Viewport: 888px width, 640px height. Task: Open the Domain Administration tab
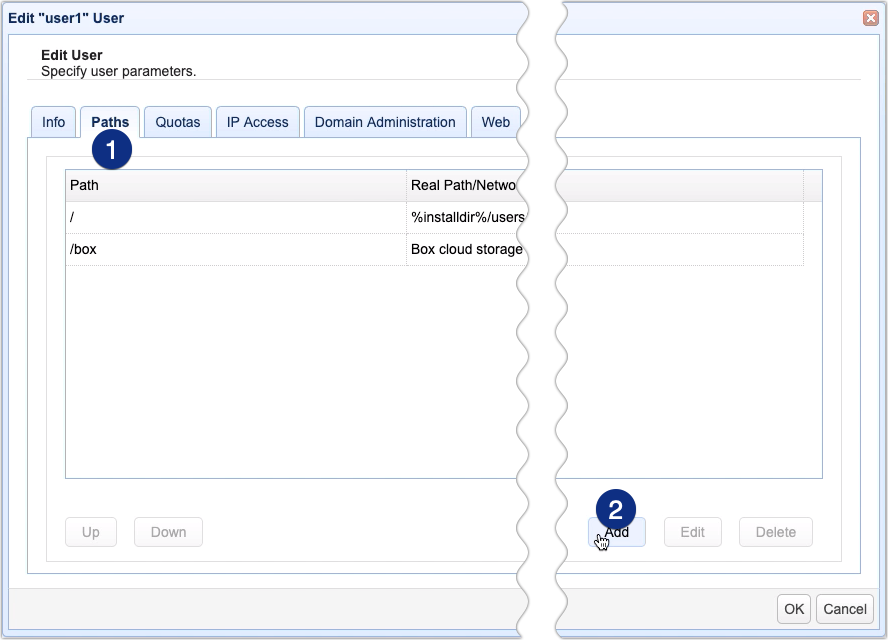(x=384, y=121)
